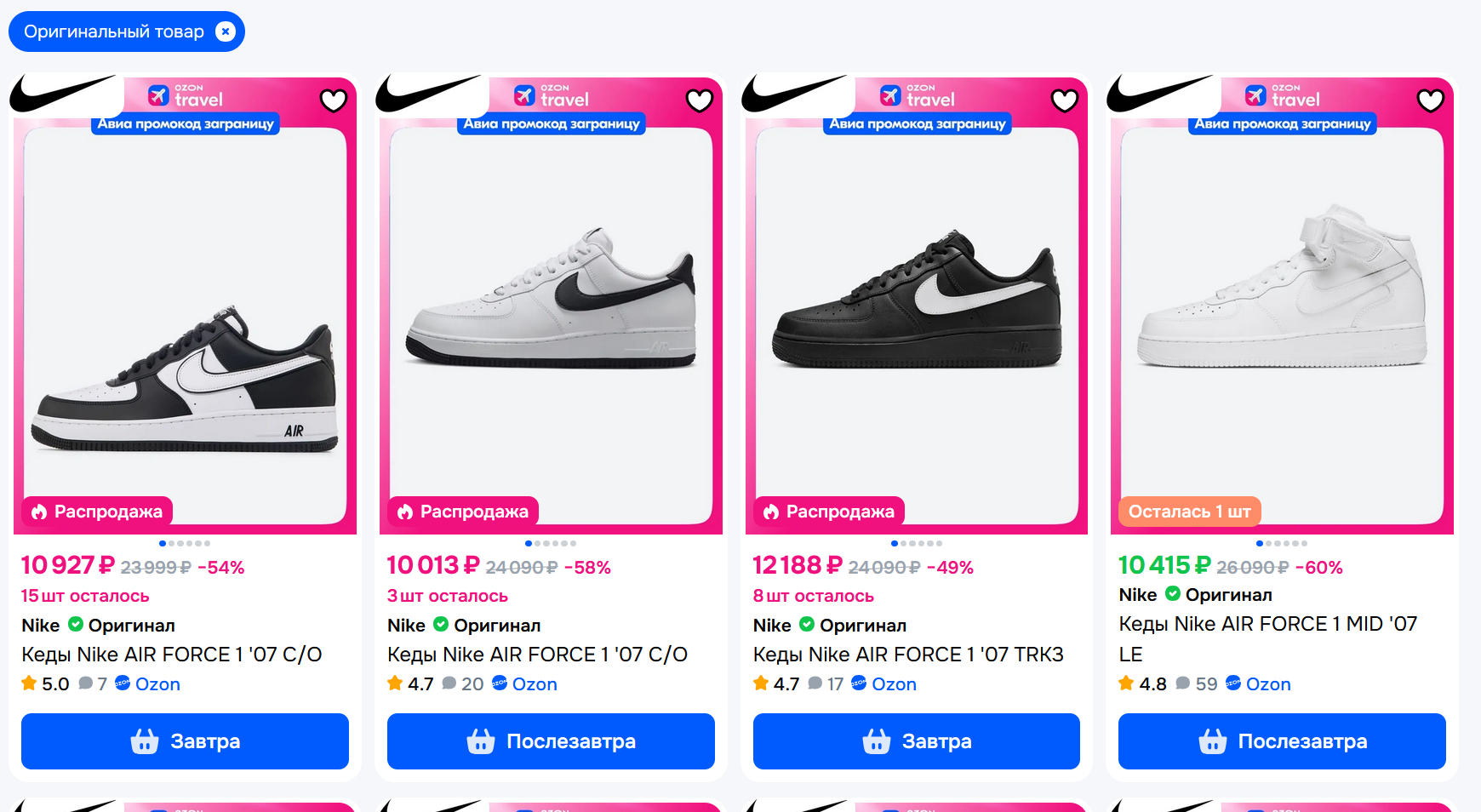Viewport: 1481px width, 812px height.
Task: Click the verified Оригинал badge on TRK3 card
Action: [x=807, y=625]
